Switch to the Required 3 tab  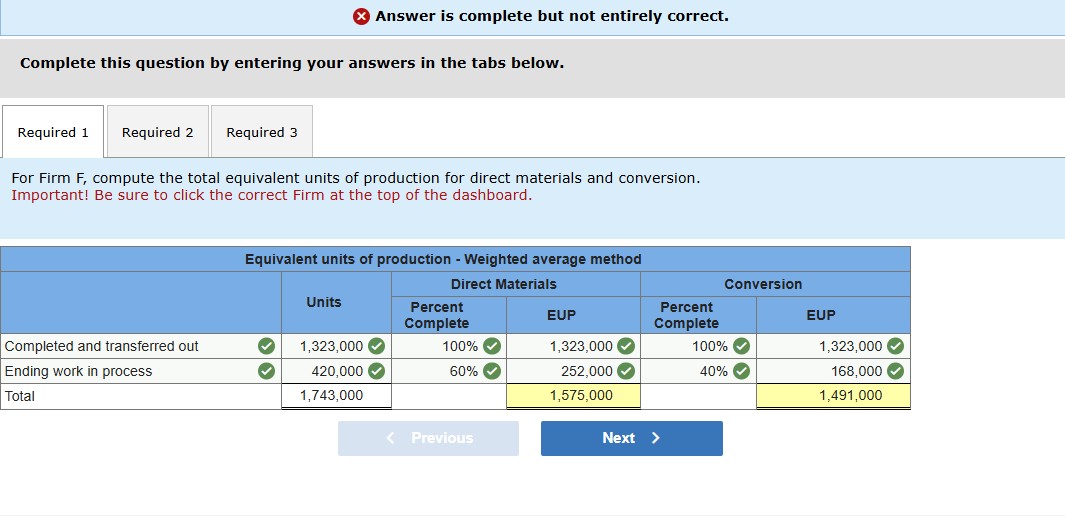click(261, 132)
